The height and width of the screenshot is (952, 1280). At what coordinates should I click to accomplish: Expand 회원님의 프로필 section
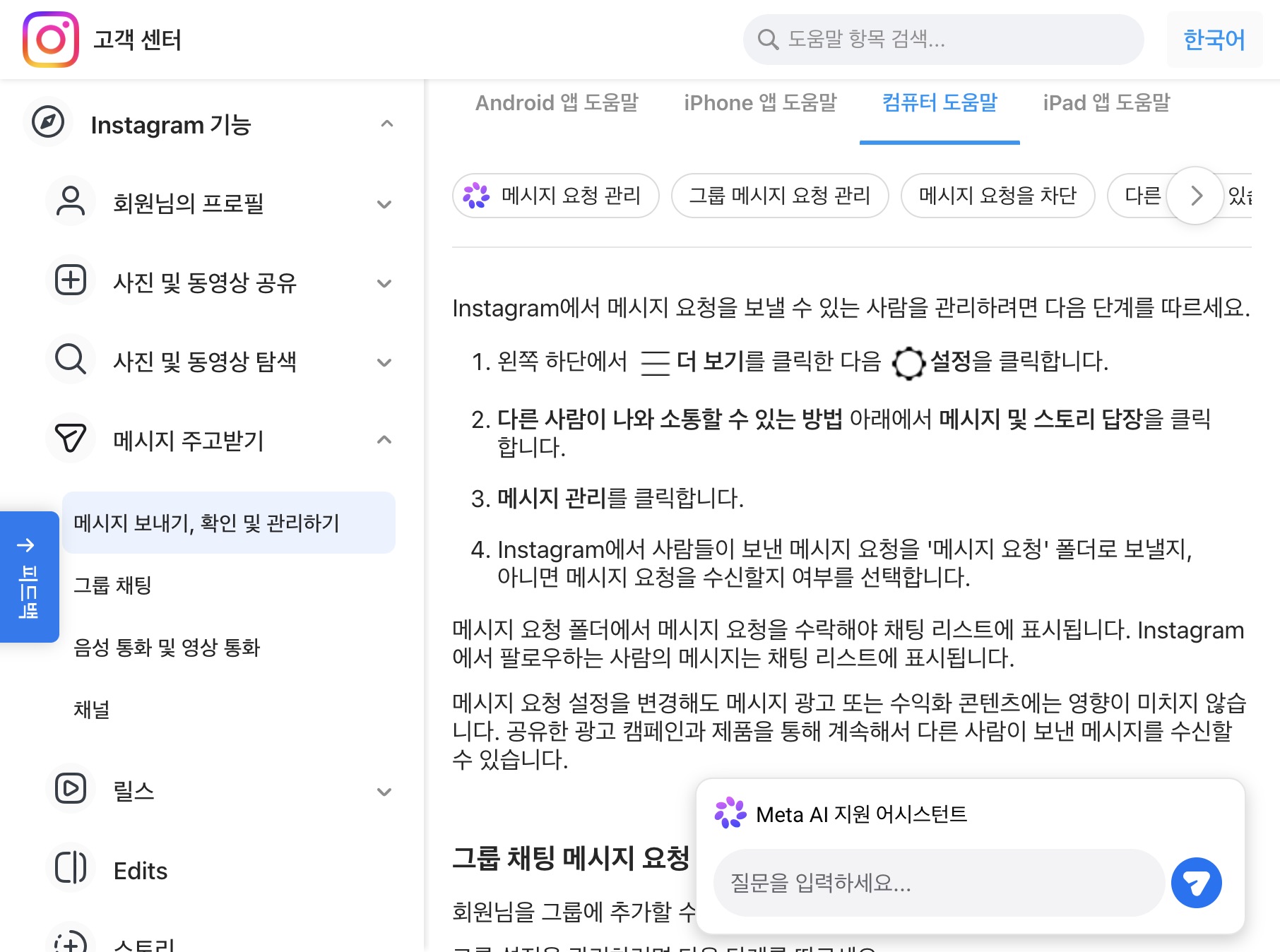point(384,204)
